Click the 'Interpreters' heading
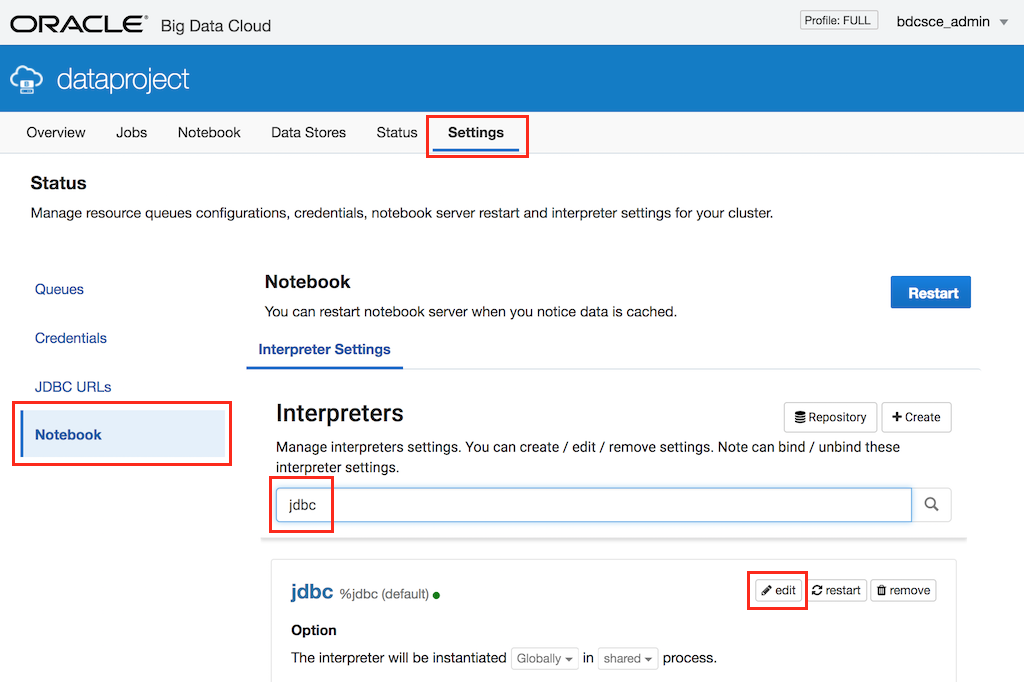Screen dimensions: 1024x682 (x=340, y=413)
